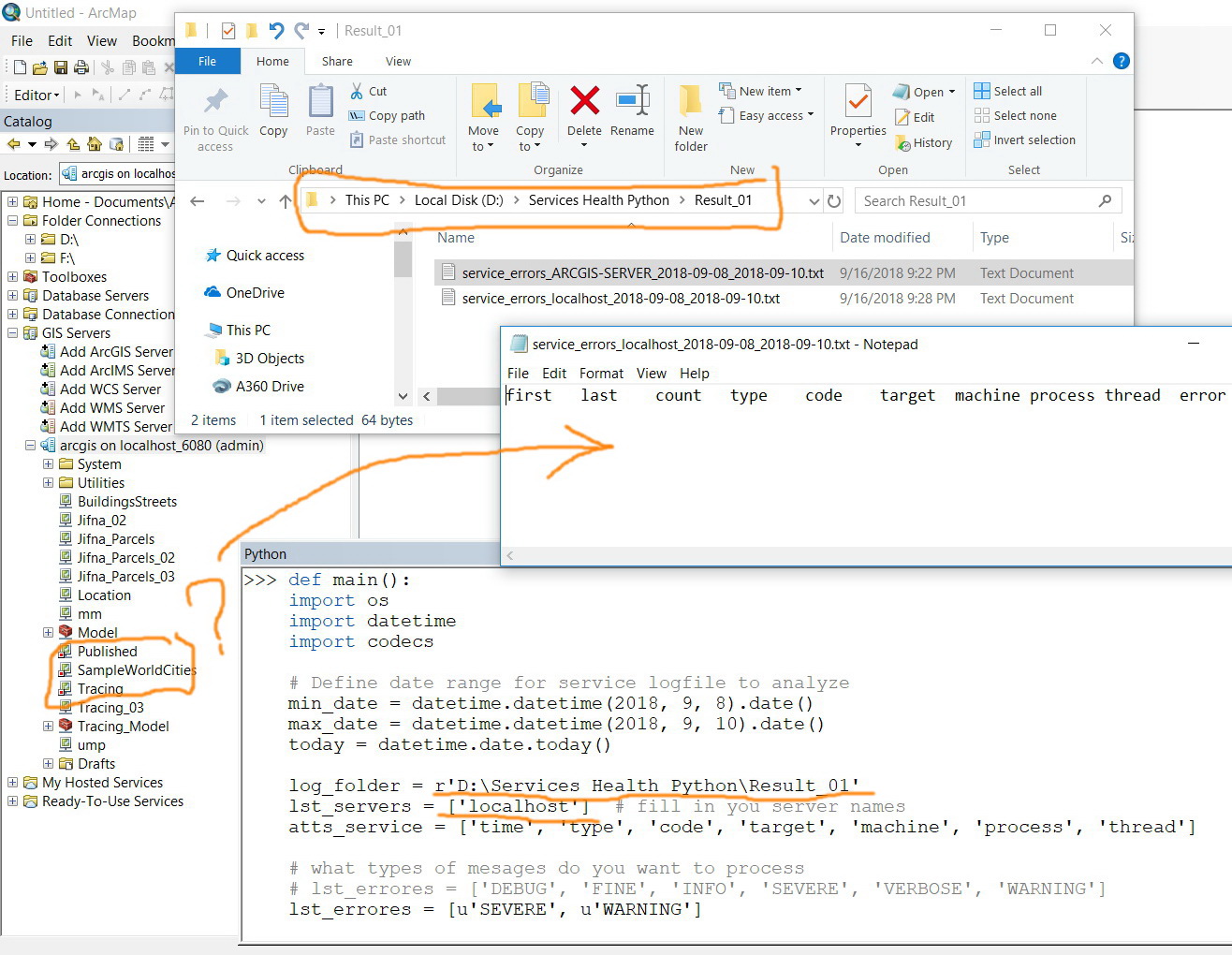Collapse the GIS Servers node
Viewport: 1232px width, 955px height.
click(12, 333)
